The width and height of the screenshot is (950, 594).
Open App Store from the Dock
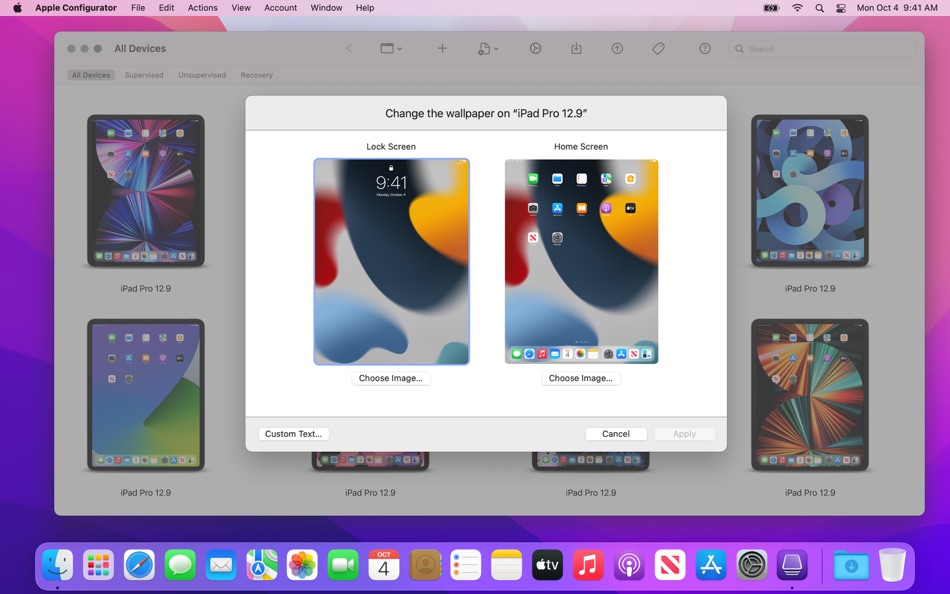click(x=710, y=566)
